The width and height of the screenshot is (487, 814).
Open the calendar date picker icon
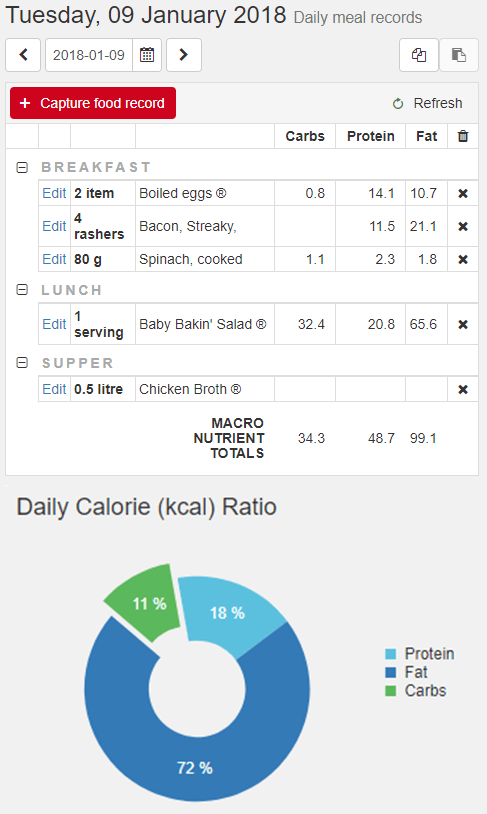[x=147, y=55]
